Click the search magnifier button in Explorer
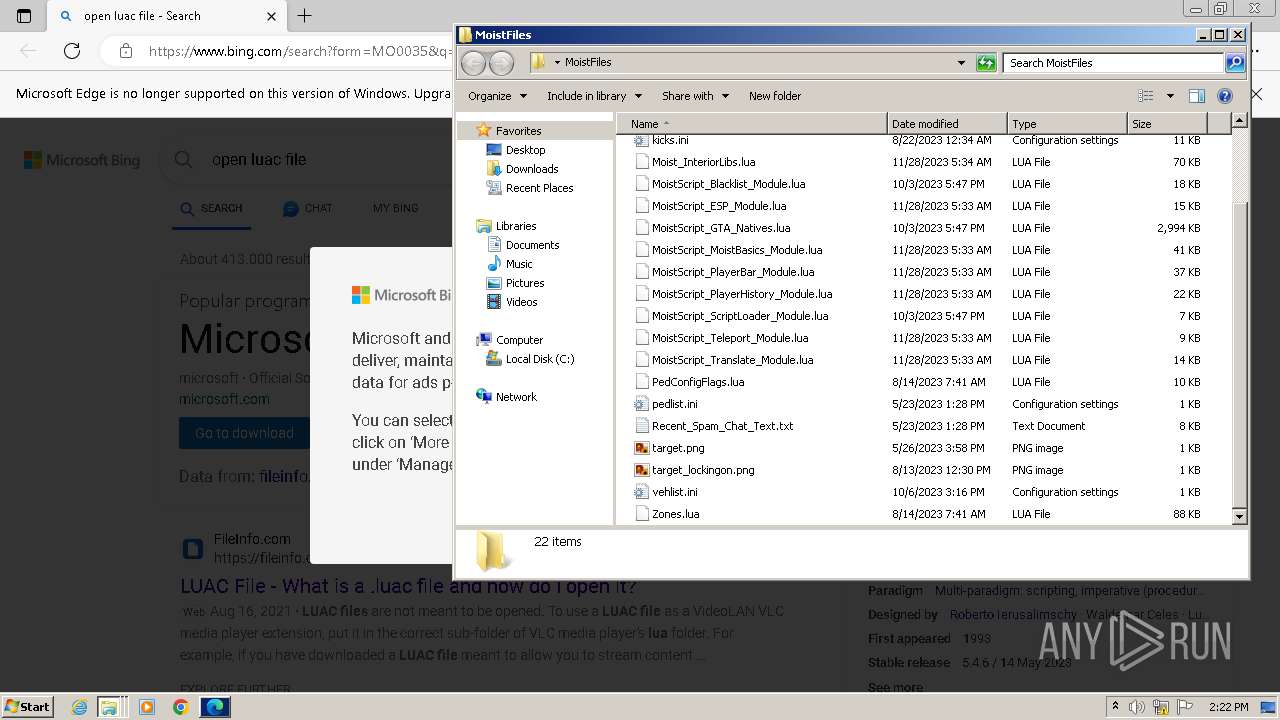This screenshot has height=720, width=1280. click(x=1235, y=62)
